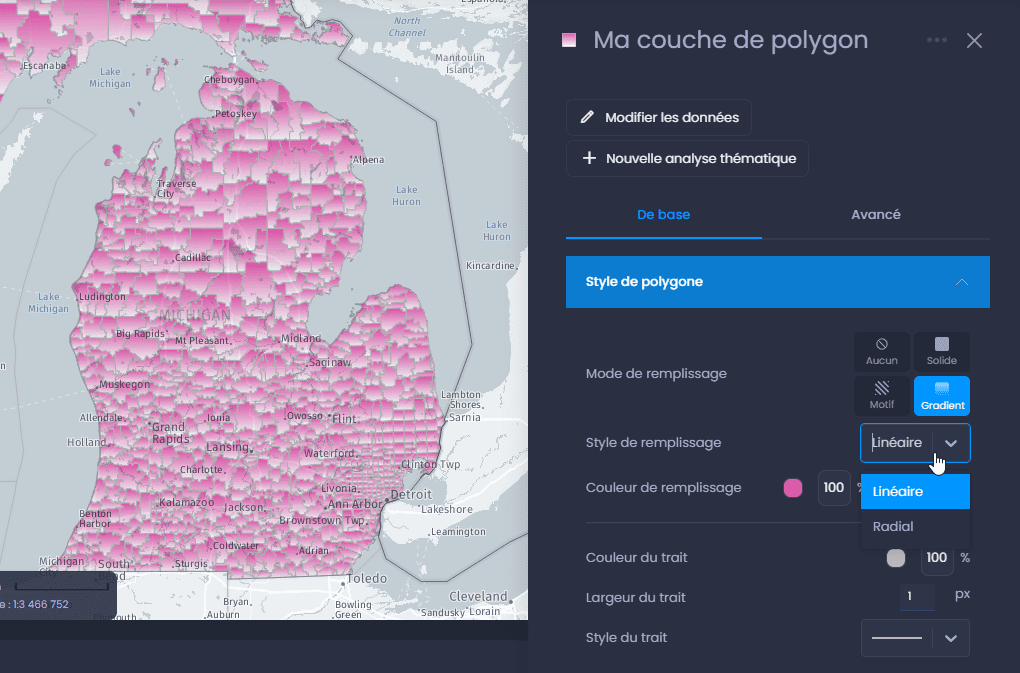The image size is (1020, 673).
Task: Click the Largeur du trait width field
Action: (x=917, y=596)
